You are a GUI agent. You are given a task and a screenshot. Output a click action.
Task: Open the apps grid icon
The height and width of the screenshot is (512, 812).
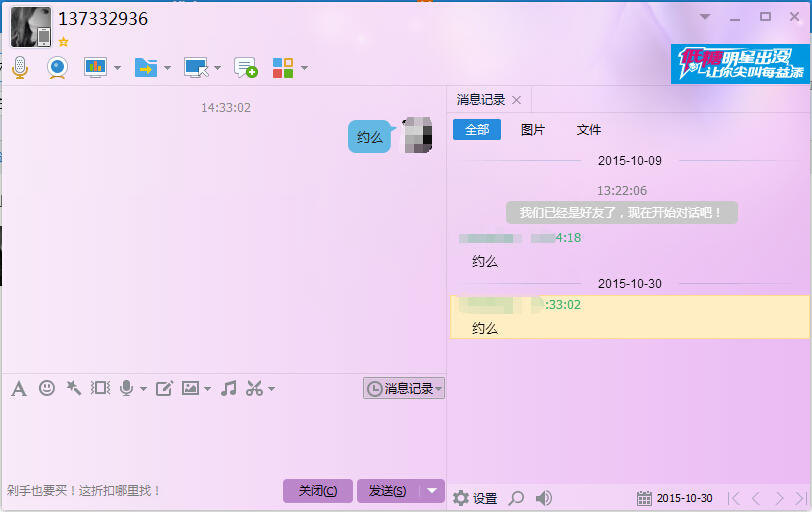click(x=283, y=68)
